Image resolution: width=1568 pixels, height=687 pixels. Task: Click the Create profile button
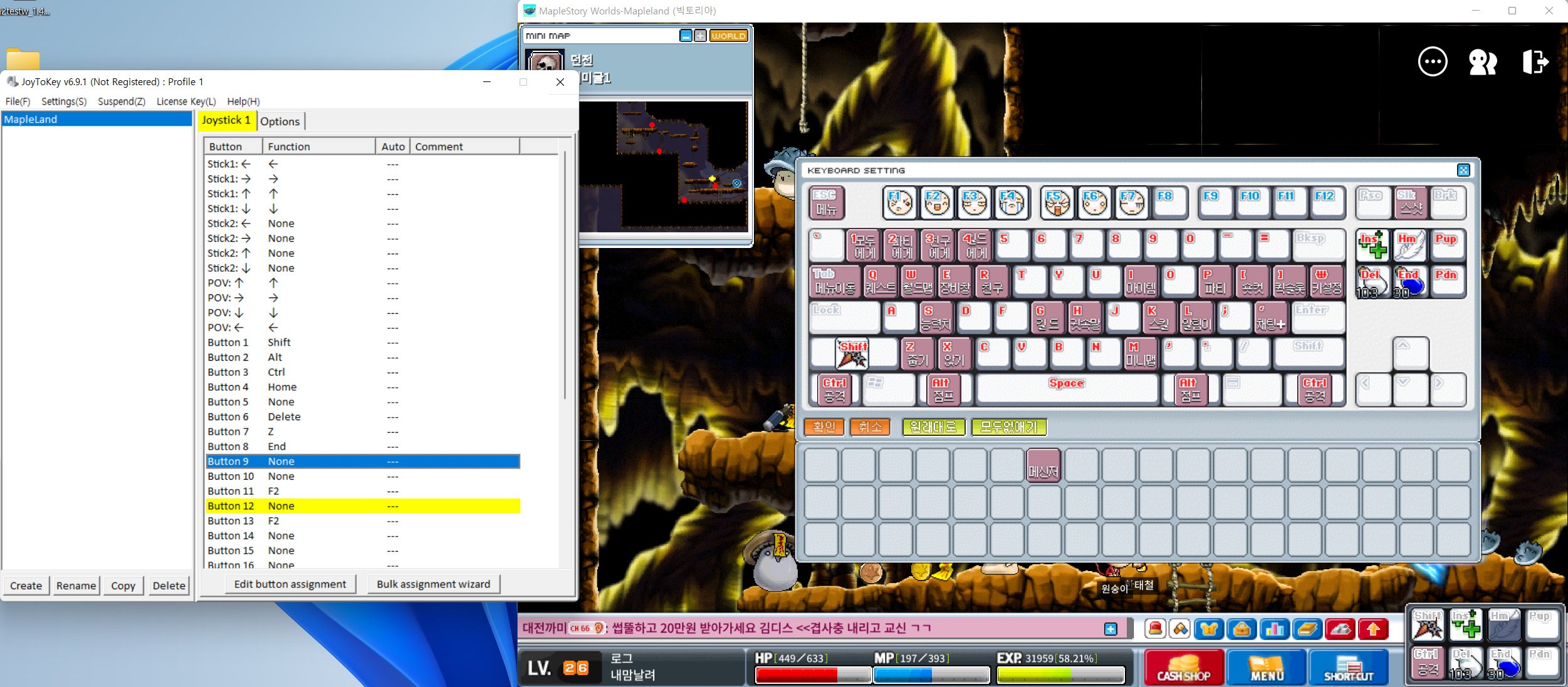coord(26,586)
